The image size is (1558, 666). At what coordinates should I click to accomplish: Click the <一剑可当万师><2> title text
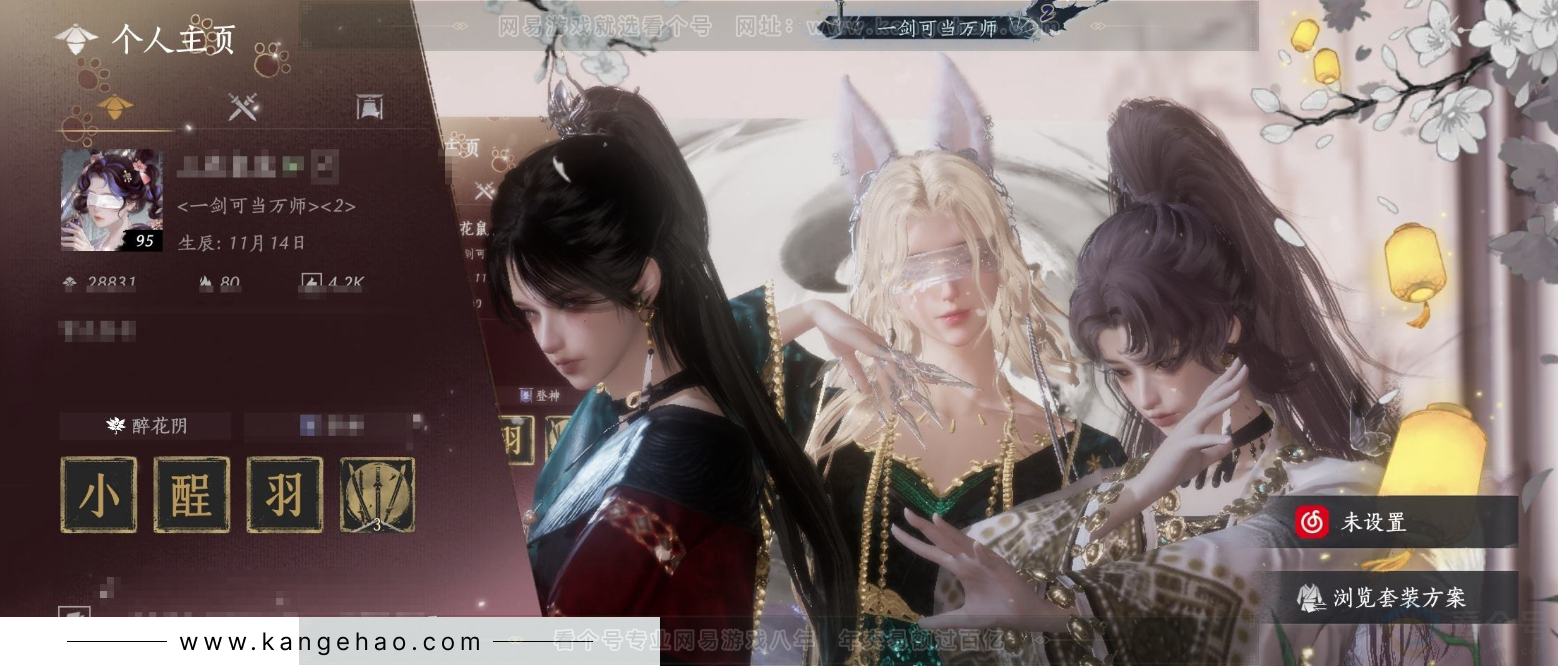(266, 207)
